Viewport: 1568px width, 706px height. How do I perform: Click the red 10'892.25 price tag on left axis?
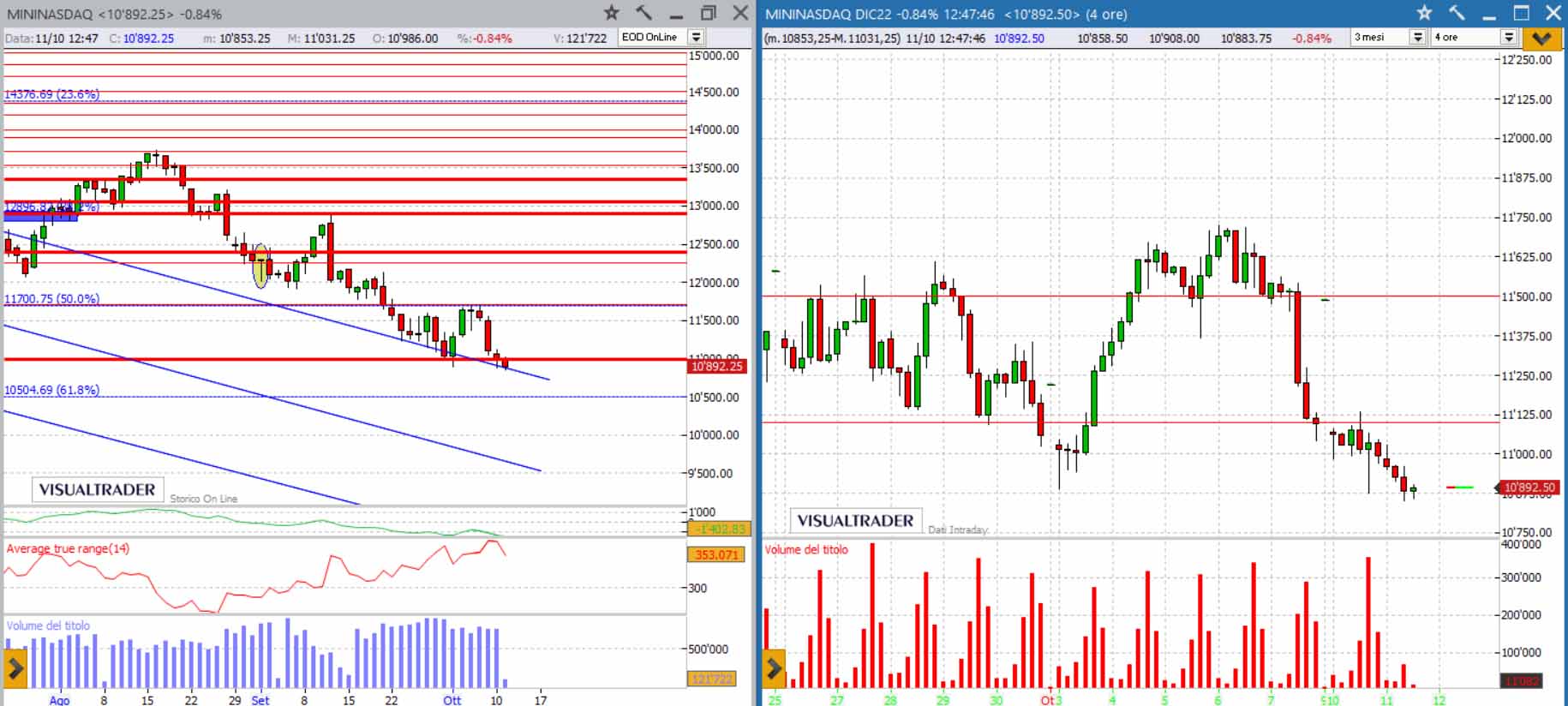point(717,367)
